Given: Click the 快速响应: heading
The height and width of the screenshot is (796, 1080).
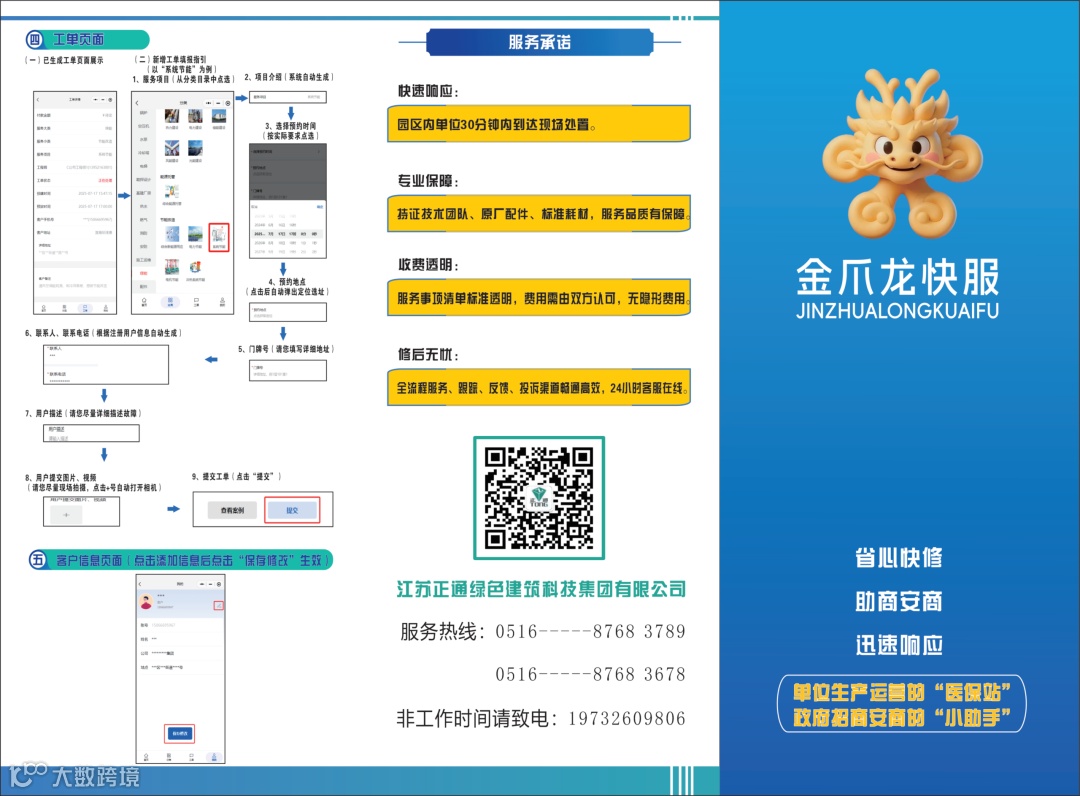Looking at the screenshot, I should pos(428,91).
